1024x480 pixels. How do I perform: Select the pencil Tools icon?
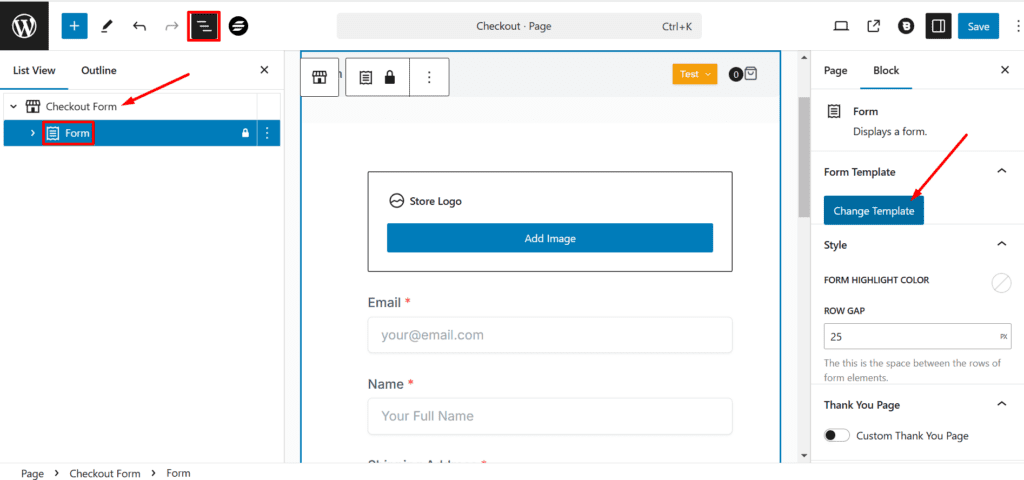pyautogui.click(x=107, y=26)
